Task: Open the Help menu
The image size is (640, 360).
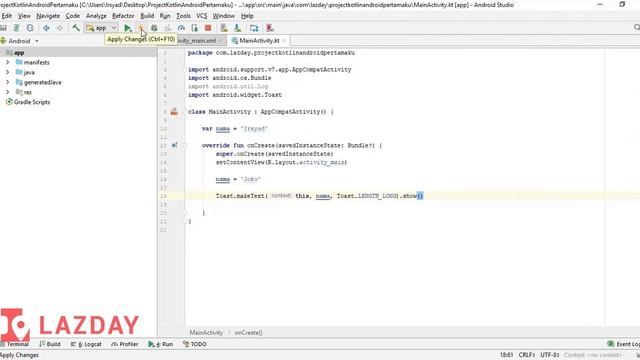Action: tap(247, 16)
